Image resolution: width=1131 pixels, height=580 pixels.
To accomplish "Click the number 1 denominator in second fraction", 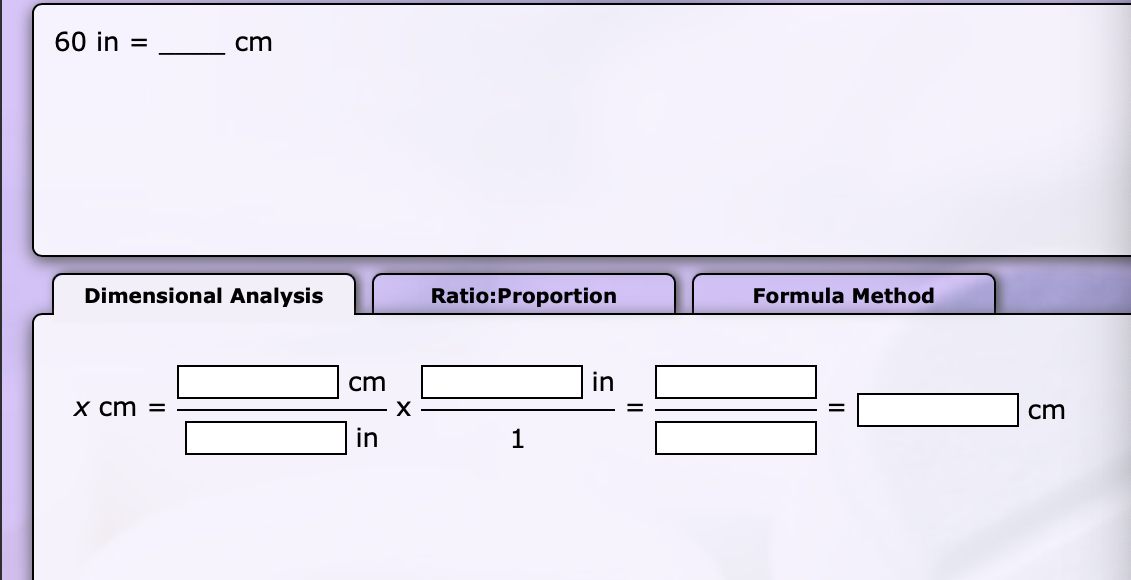I will coord(517,437).
